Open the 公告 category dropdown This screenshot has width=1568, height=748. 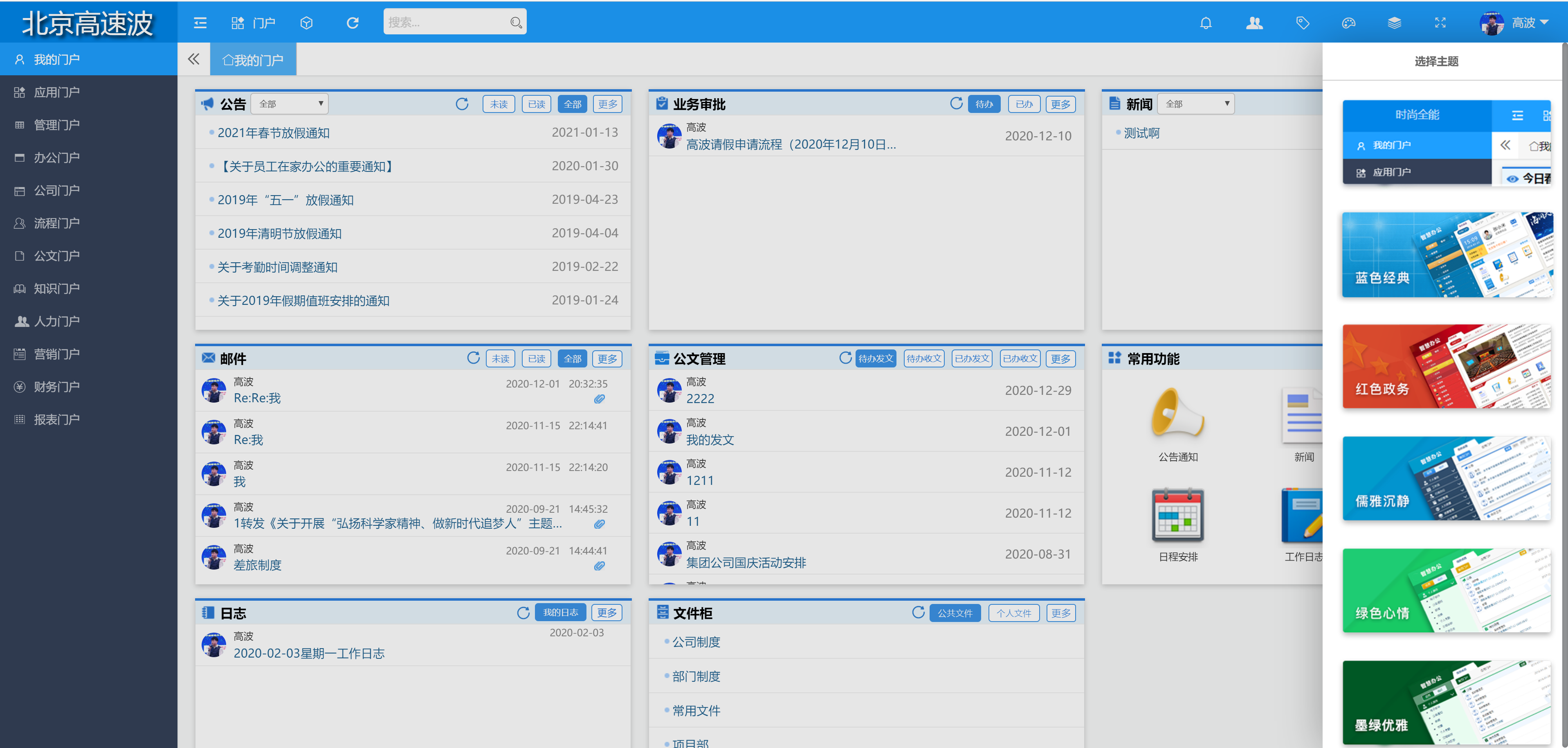[290, 104]
